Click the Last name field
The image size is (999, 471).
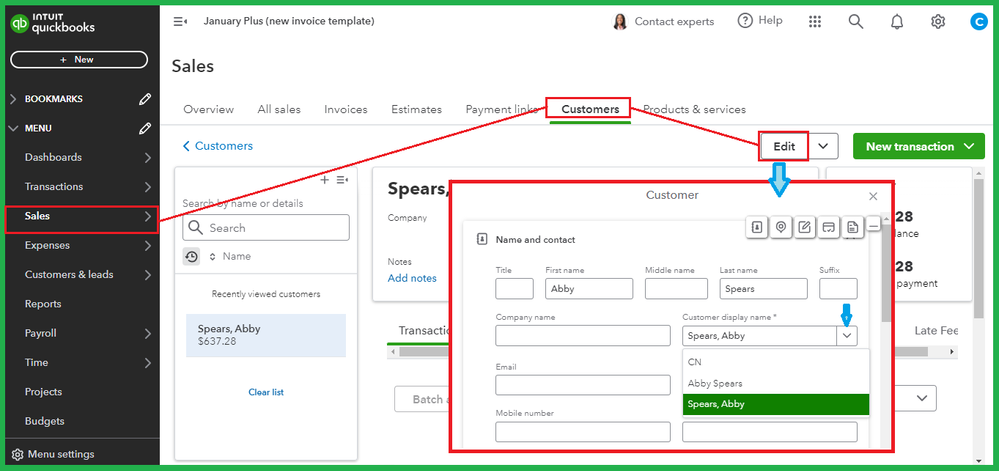764,289
